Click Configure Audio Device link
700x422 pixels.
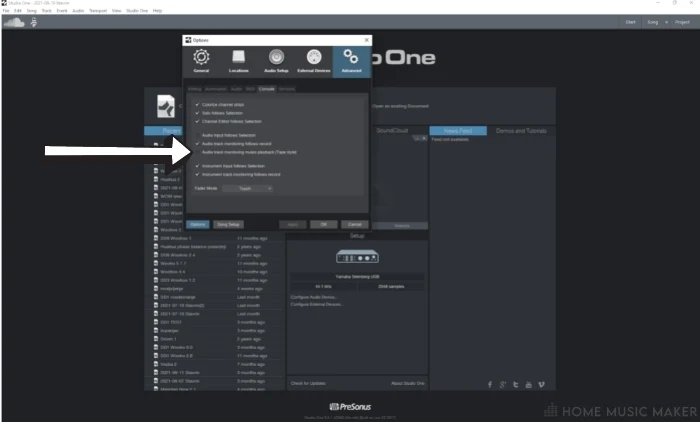tap(314, 297)
